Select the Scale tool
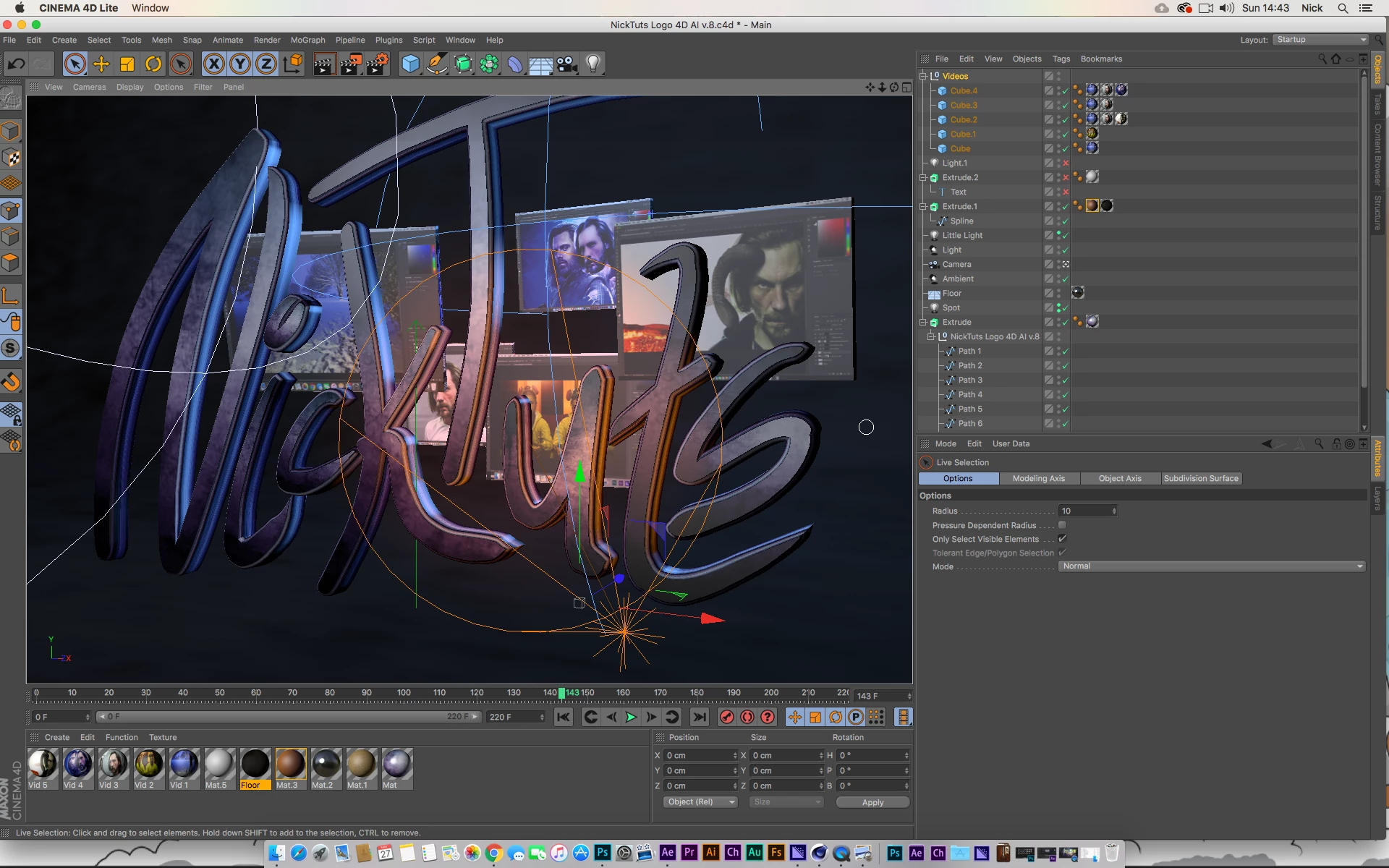This screenshot has height=868, width=1389. (127, 64)
